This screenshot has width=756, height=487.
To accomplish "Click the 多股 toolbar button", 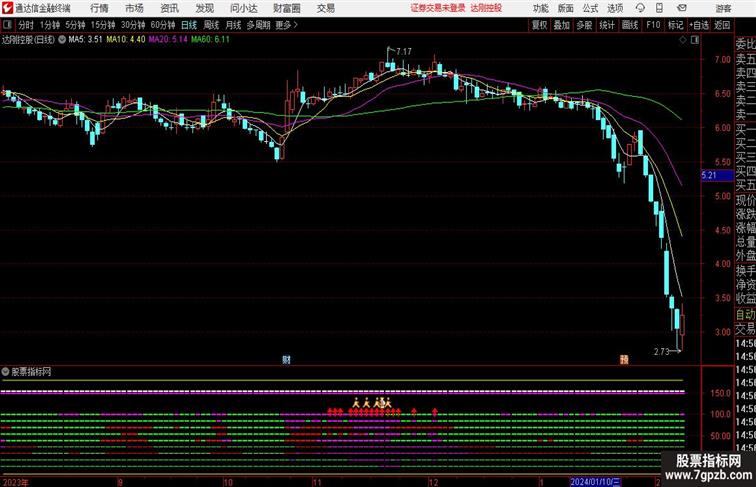I will (x=584, y=25).
